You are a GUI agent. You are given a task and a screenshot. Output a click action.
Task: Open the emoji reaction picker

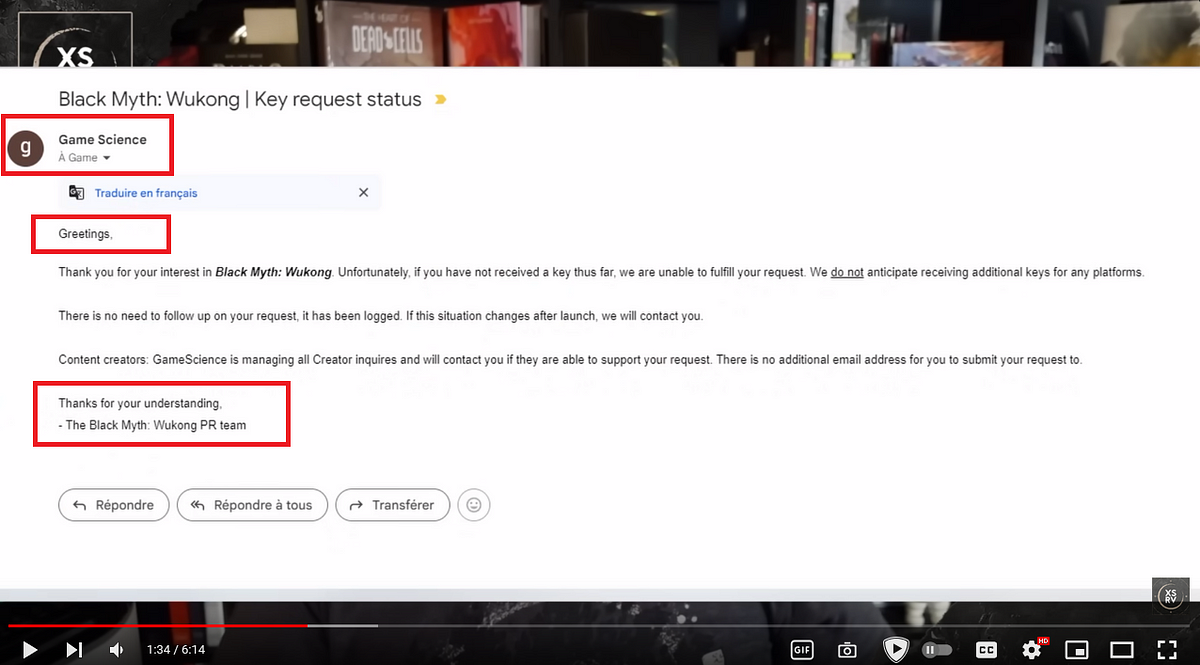(474, 505)
